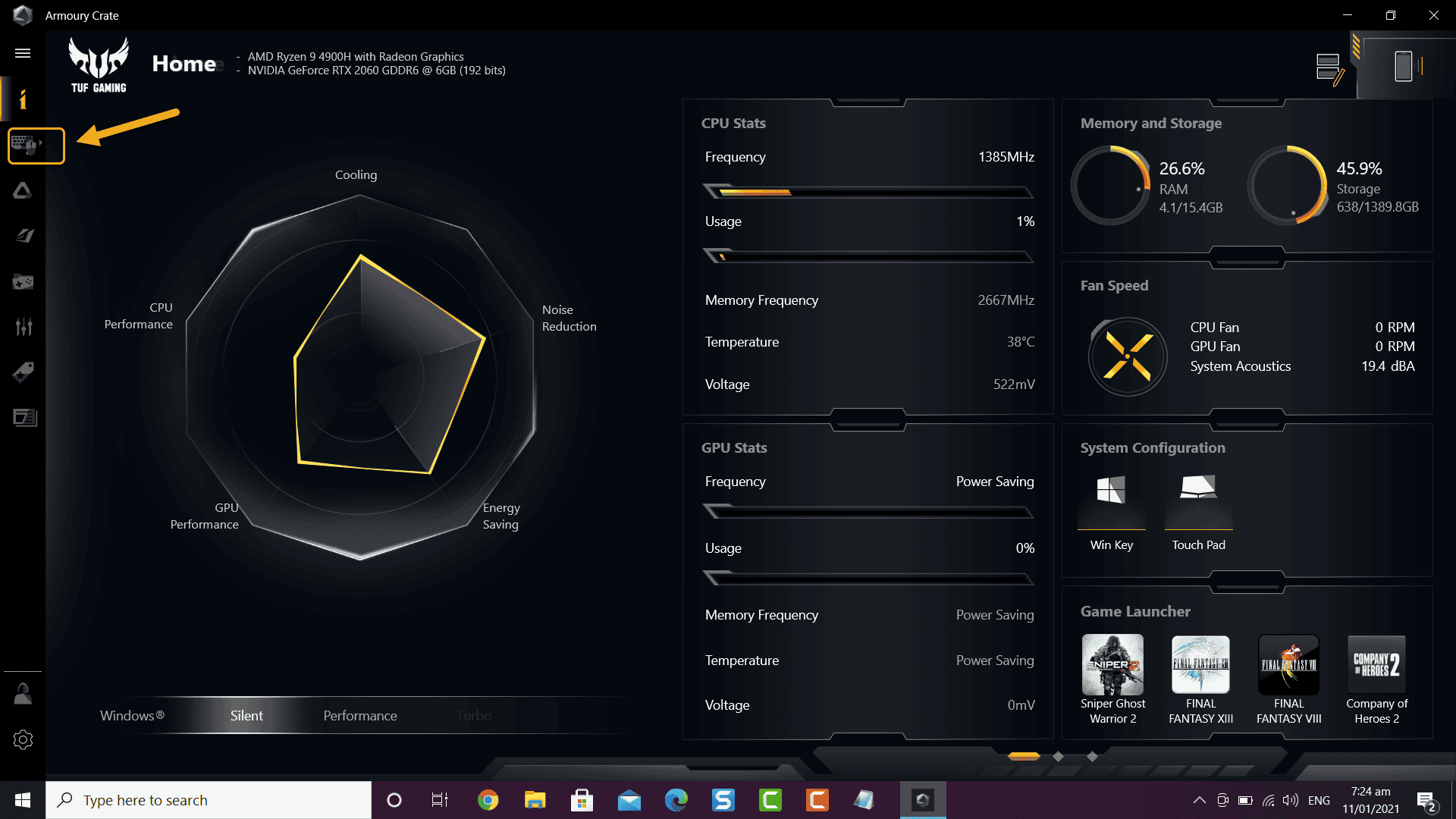Image resolution: width=1456 pixels, height=819 pixels.
Task: Click the News content sidebar icon
Action: click(23, 418)
